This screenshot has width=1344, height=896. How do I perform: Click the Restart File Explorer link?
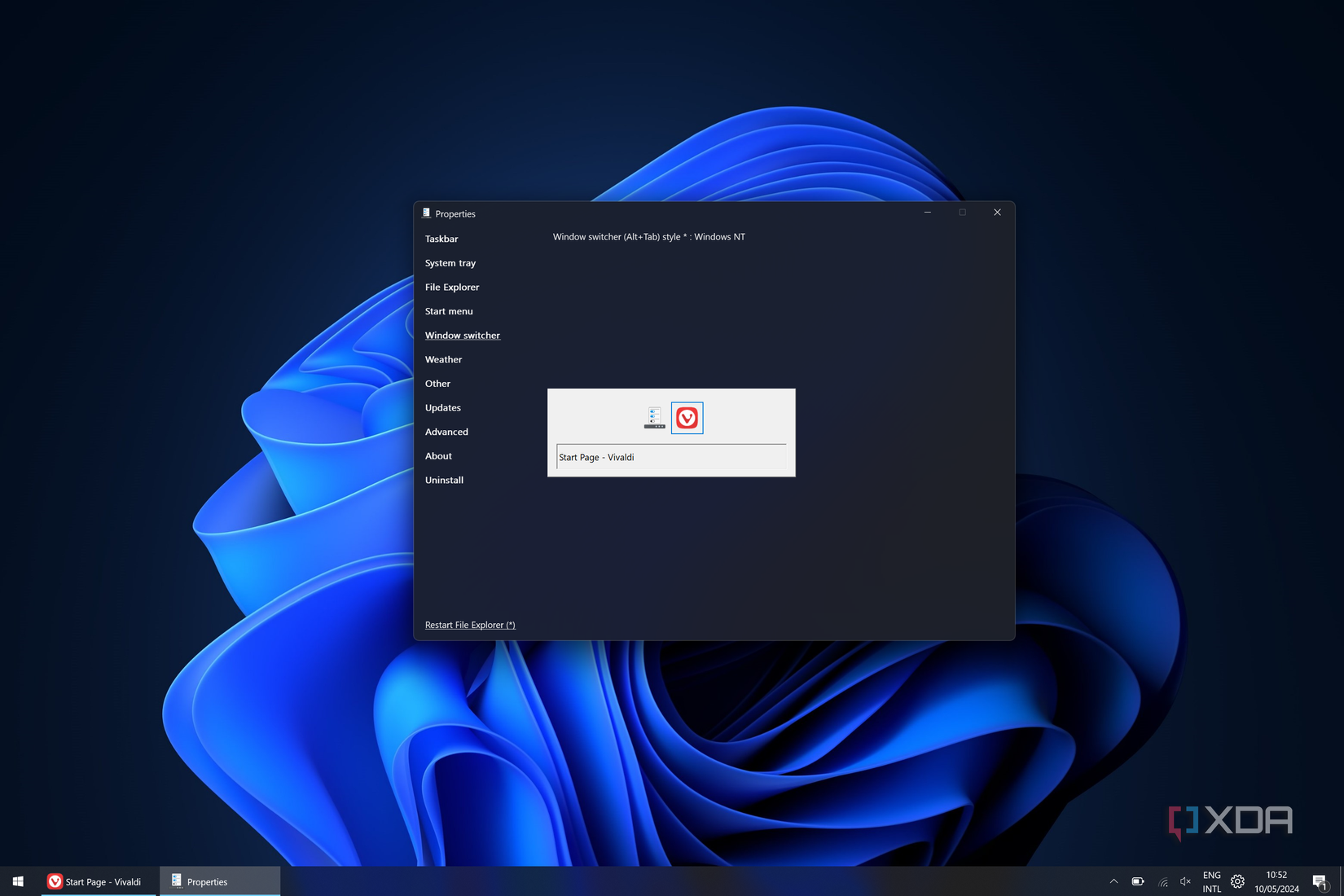coord(470,625)
